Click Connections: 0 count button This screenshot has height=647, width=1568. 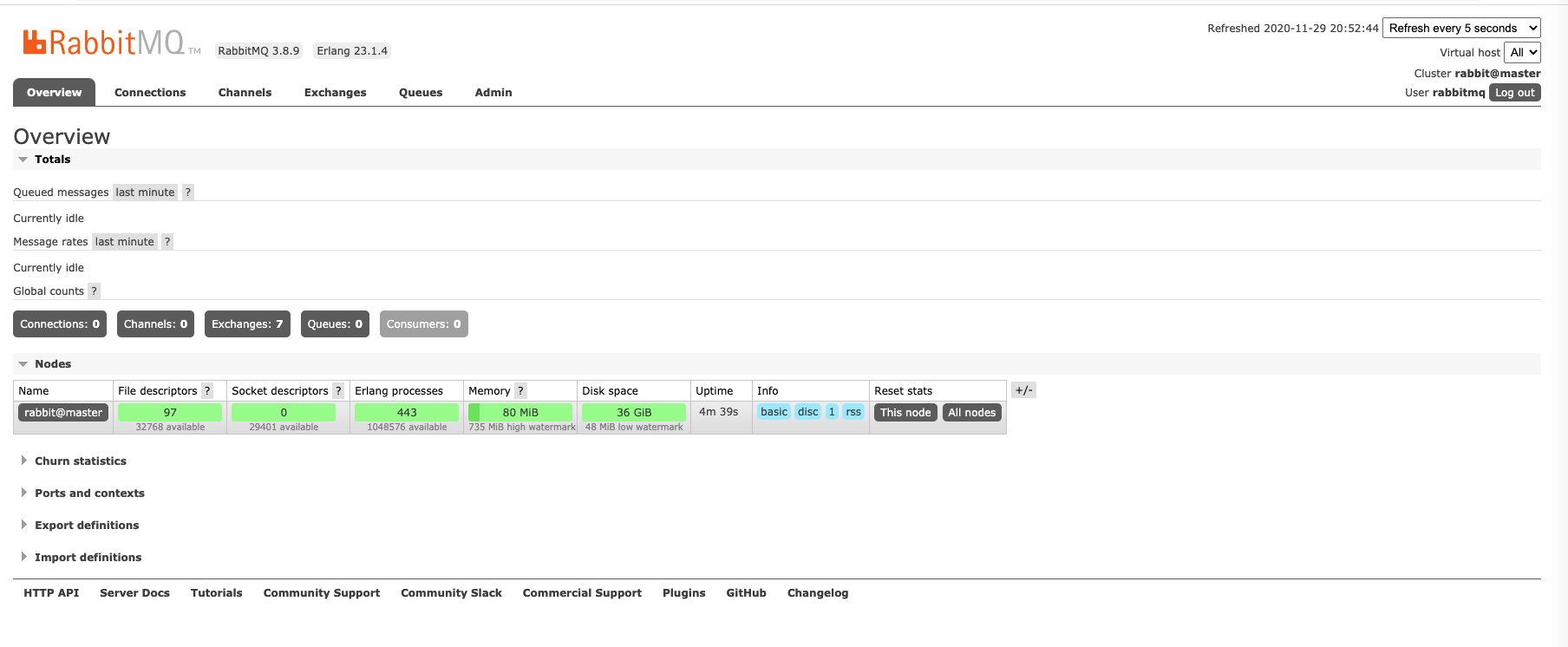pyautogui.click(x=60, y=324)
